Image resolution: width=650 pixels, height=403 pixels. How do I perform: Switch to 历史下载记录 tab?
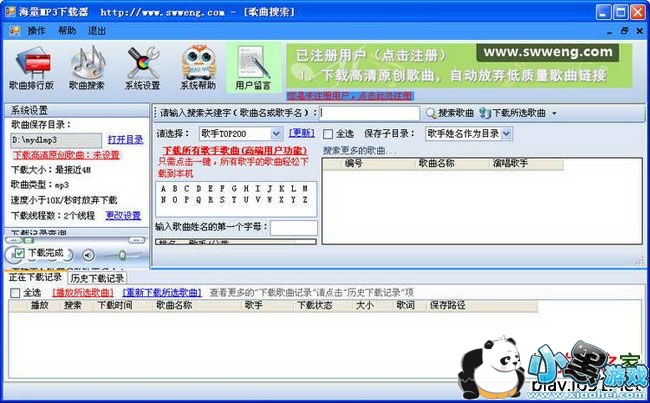click(x=97, y=278)
